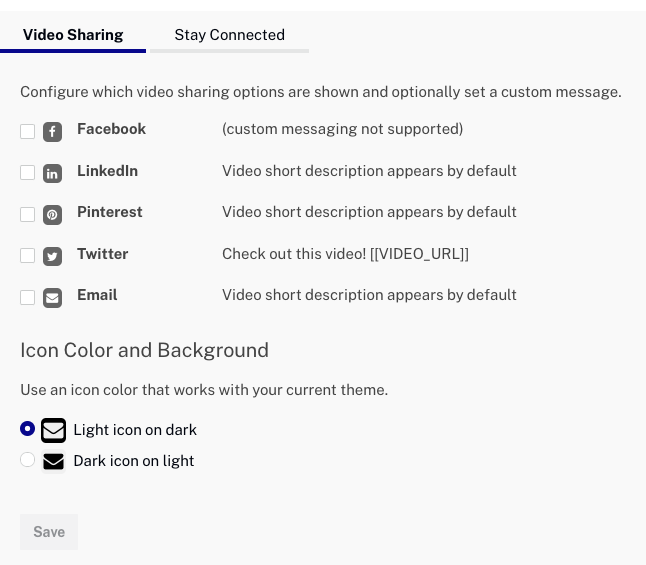Click the LinkedIn label
The image size is (646, 565).
pos(108,171)
